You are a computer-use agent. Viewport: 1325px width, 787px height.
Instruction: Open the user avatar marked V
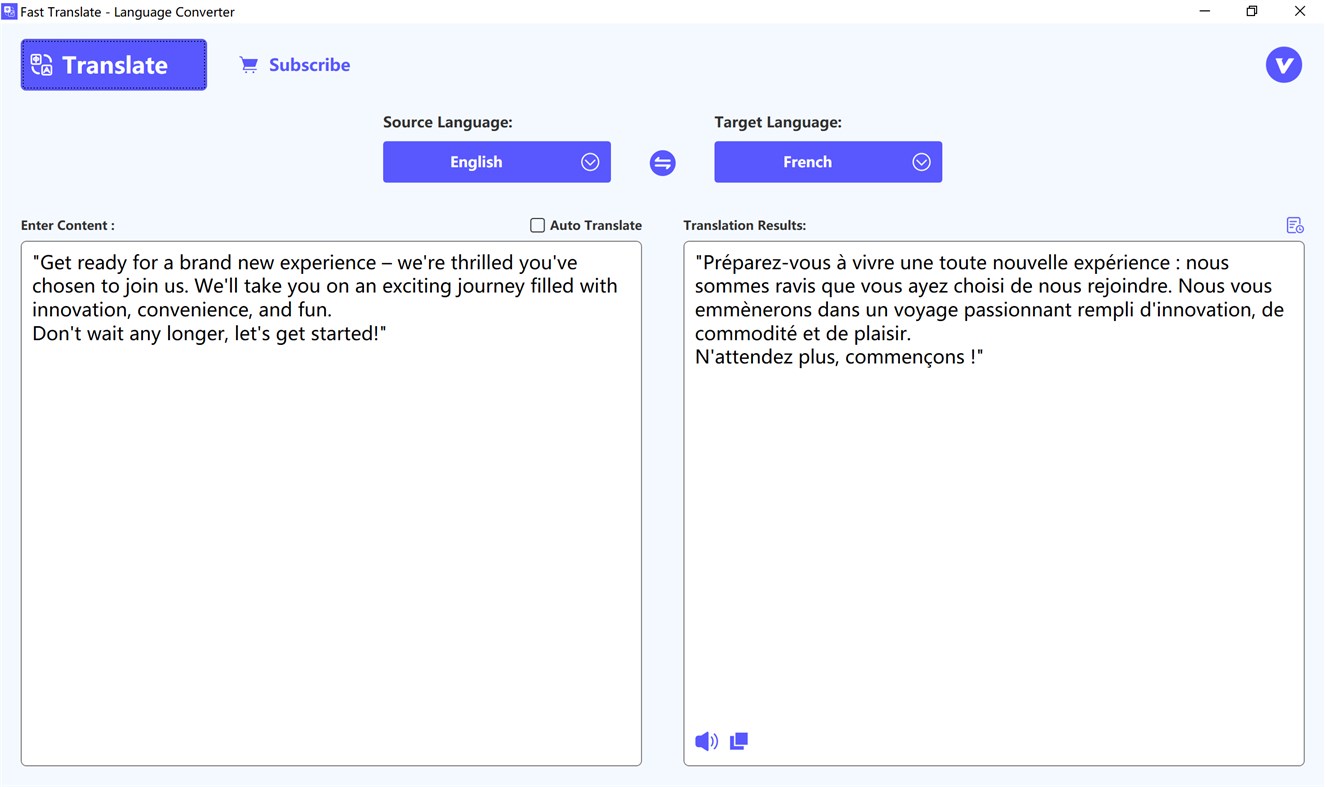[x=1284, y=64]
